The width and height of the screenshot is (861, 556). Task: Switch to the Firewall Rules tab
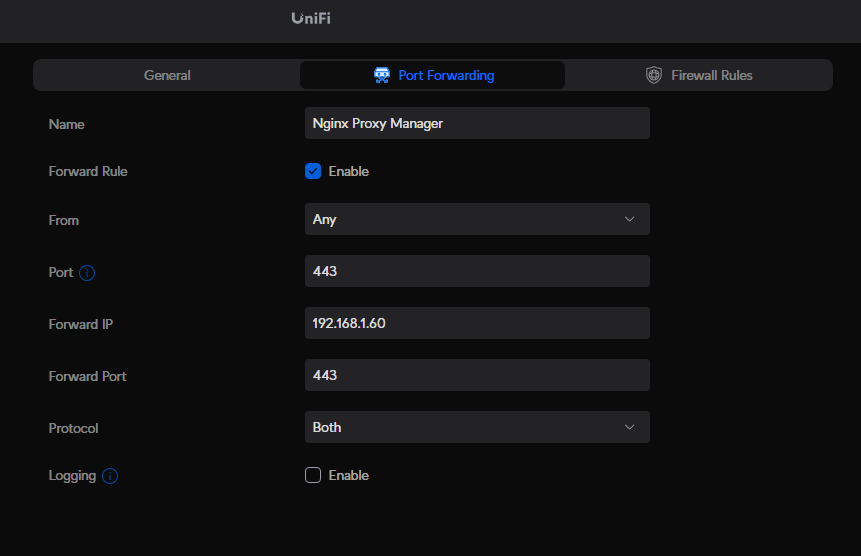(698, 75)
